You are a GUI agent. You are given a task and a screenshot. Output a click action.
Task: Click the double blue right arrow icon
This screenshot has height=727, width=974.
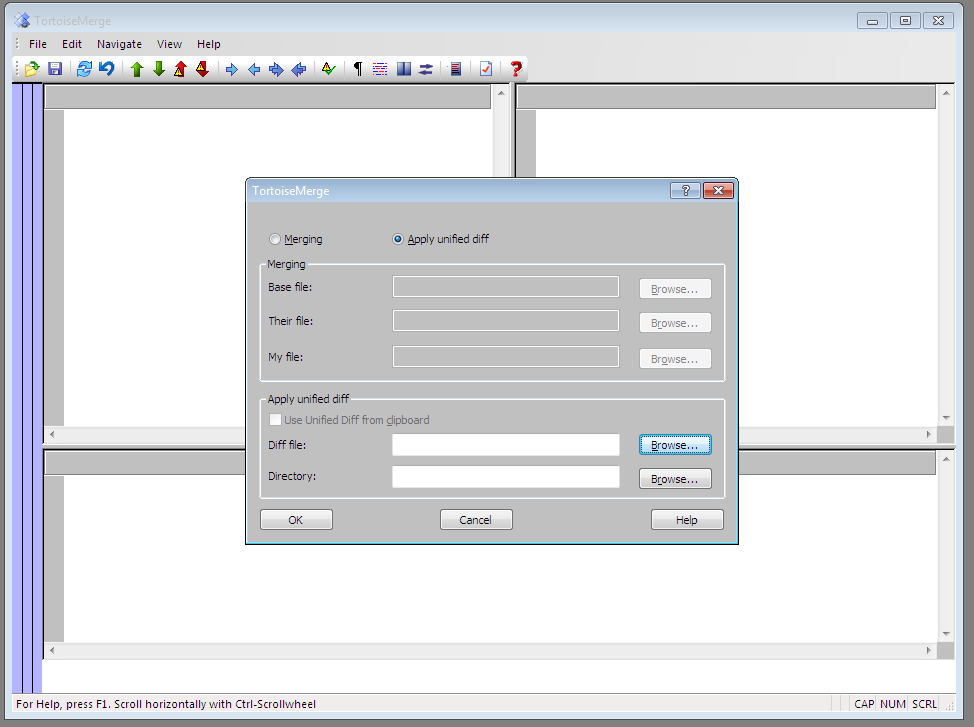[x=276, y=70]
